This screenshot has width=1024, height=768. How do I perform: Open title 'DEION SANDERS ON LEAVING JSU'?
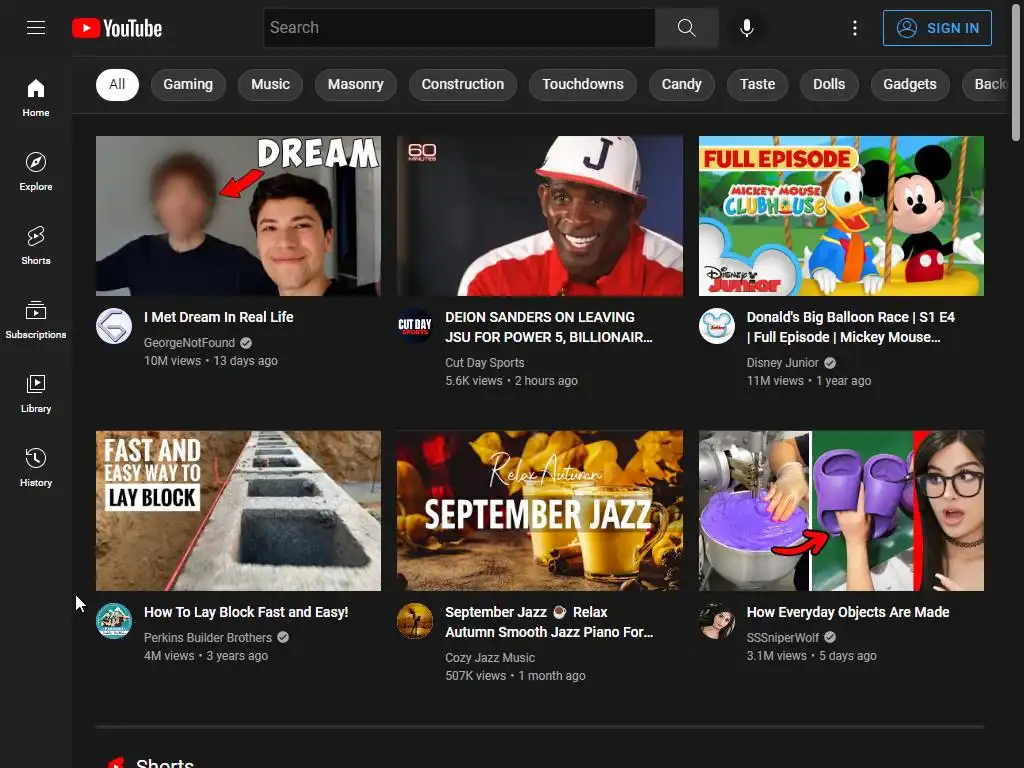pos(549,327)
